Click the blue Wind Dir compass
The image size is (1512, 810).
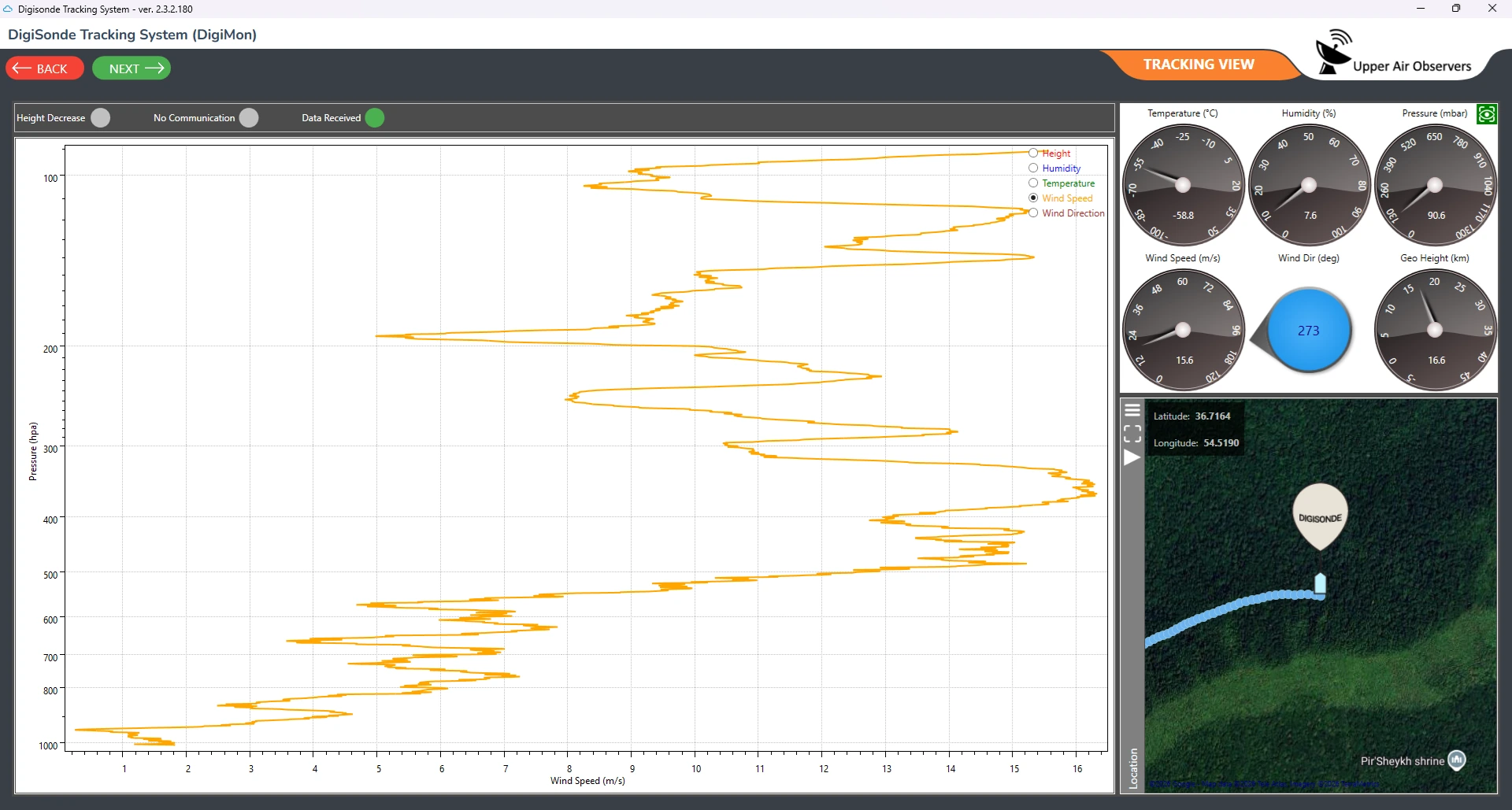point(1309,330)
